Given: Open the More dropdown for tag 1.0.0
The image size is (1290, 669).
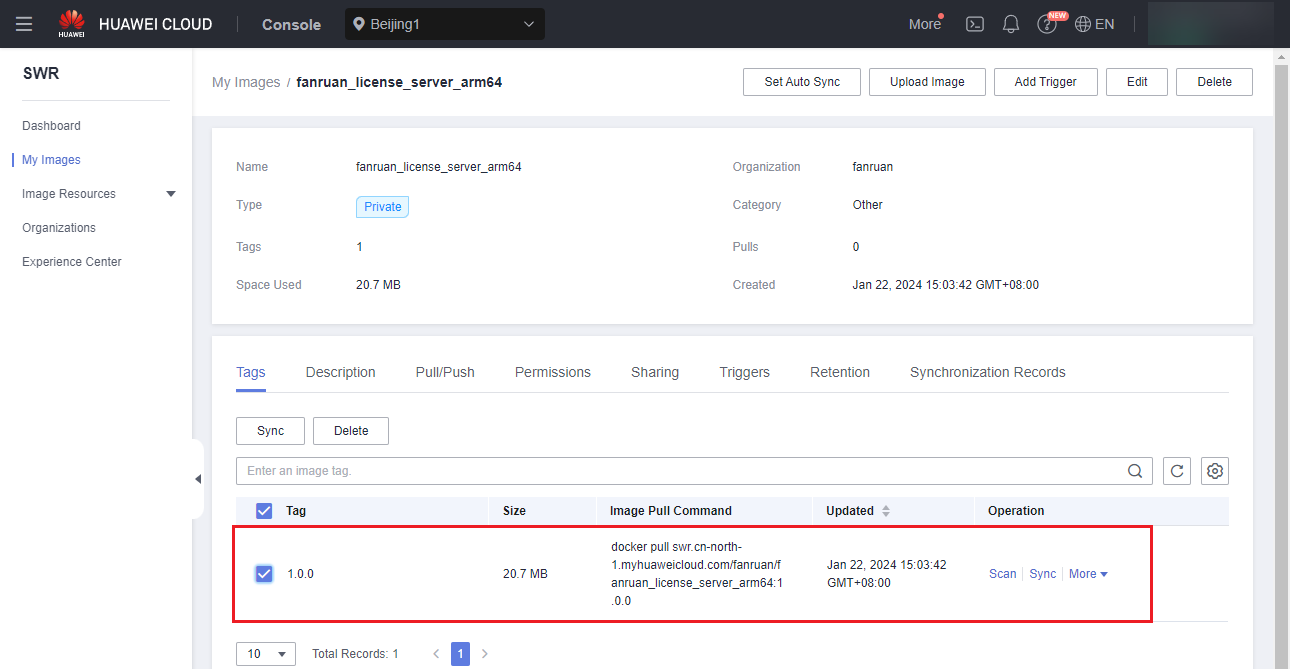Looking at the screenshot, I should (x=1088, y=574).
